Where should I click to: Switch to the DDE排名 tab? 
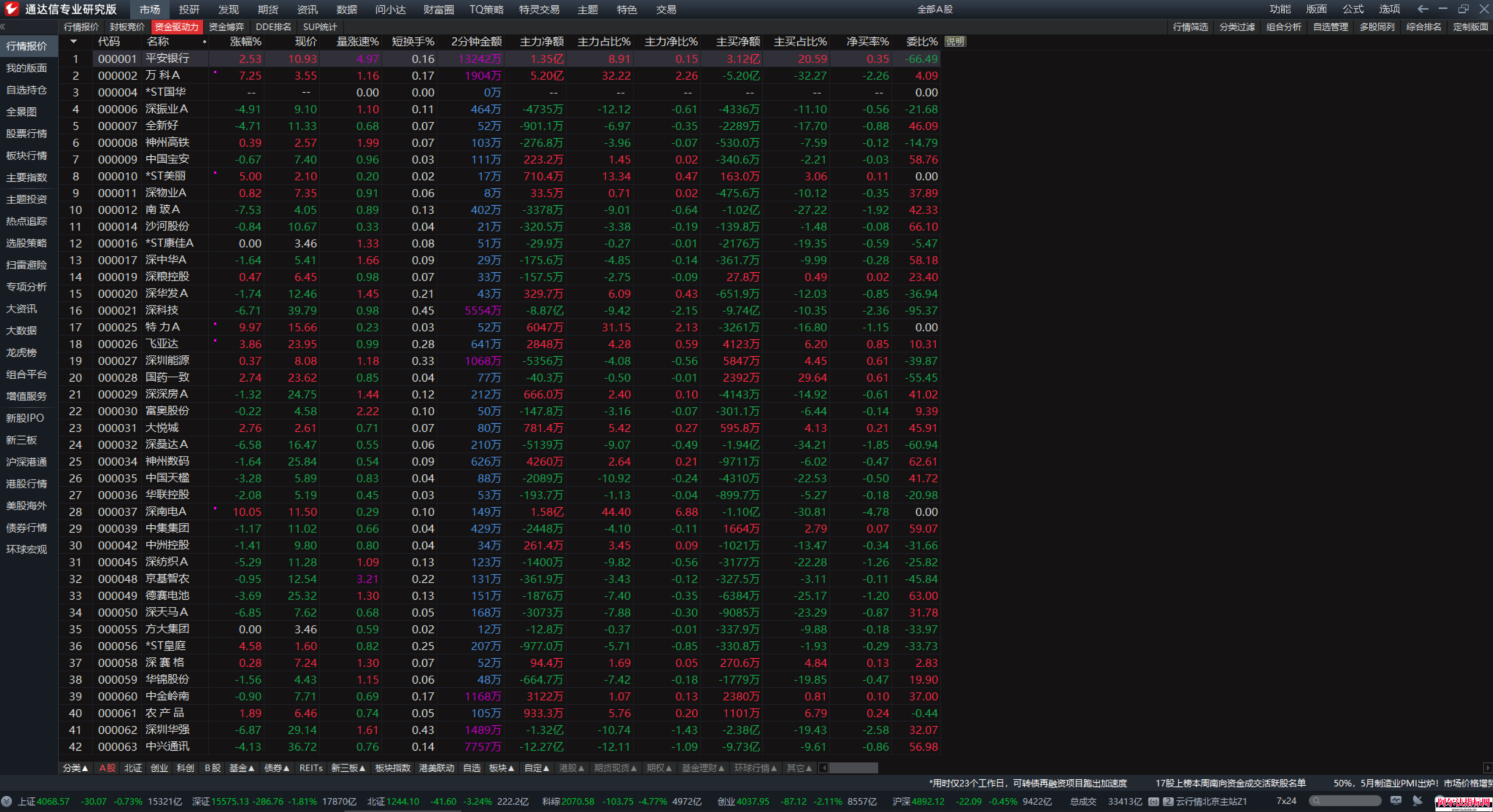[273, 27]
